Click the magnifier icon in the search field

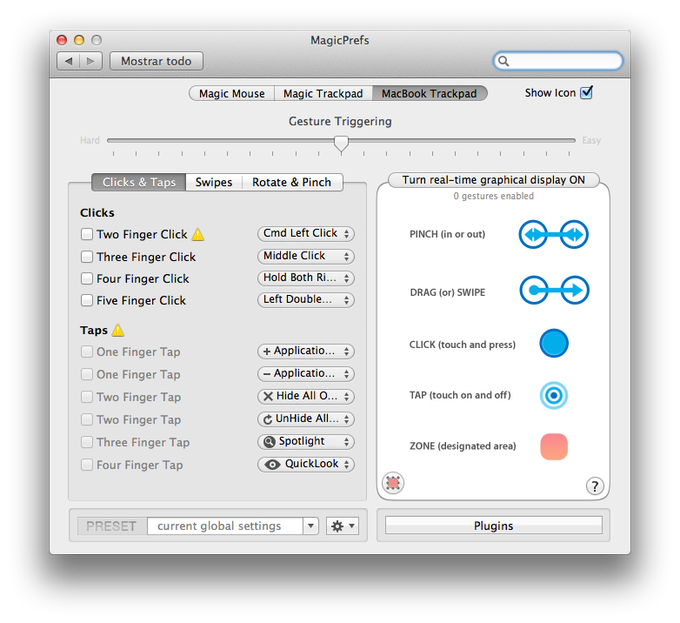pyautogui.click(x=503, y=61)
